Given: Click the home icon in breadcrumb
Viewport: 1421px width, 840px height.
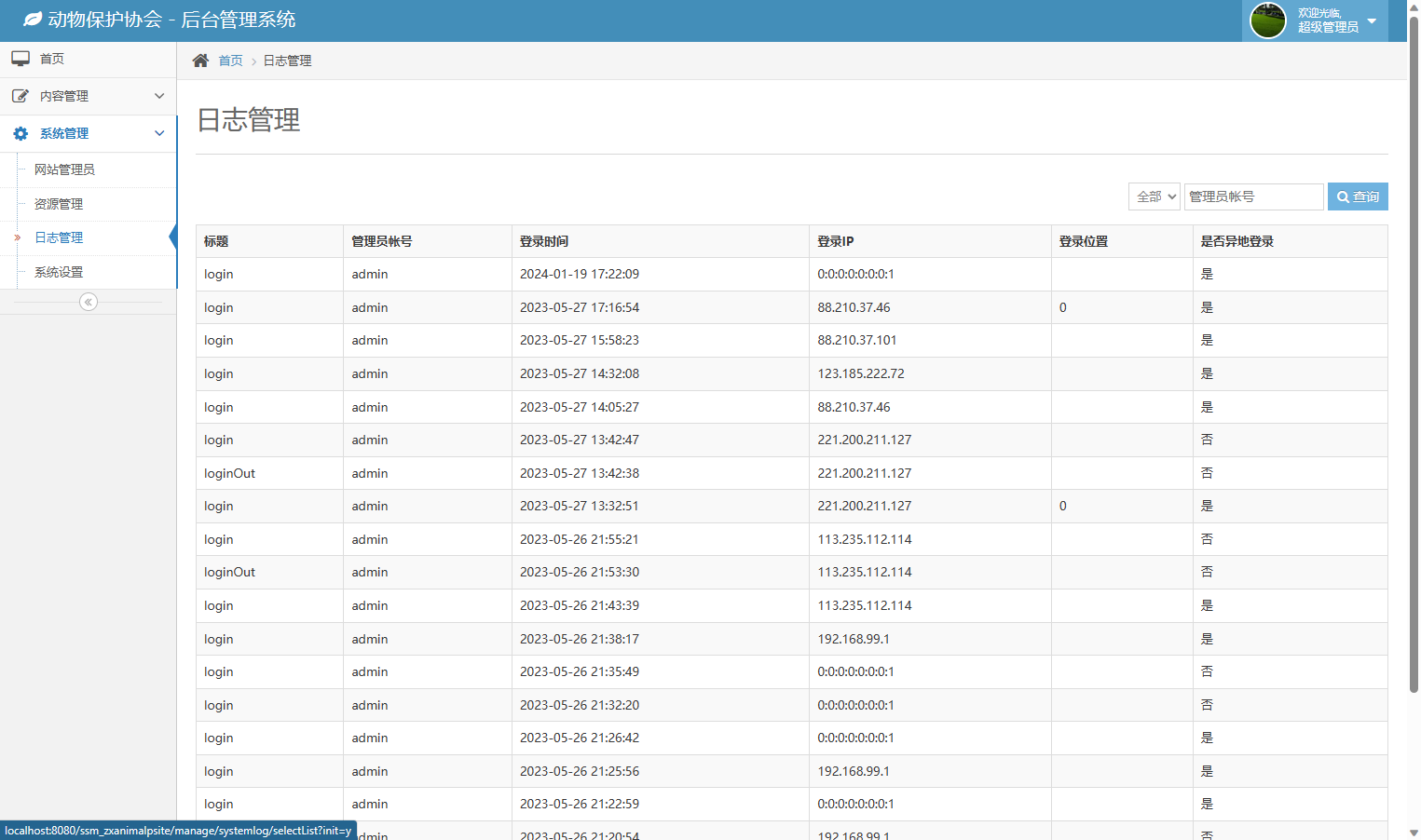Looking at the screenshot, I should pyautogui.click(x=200, y=61).
